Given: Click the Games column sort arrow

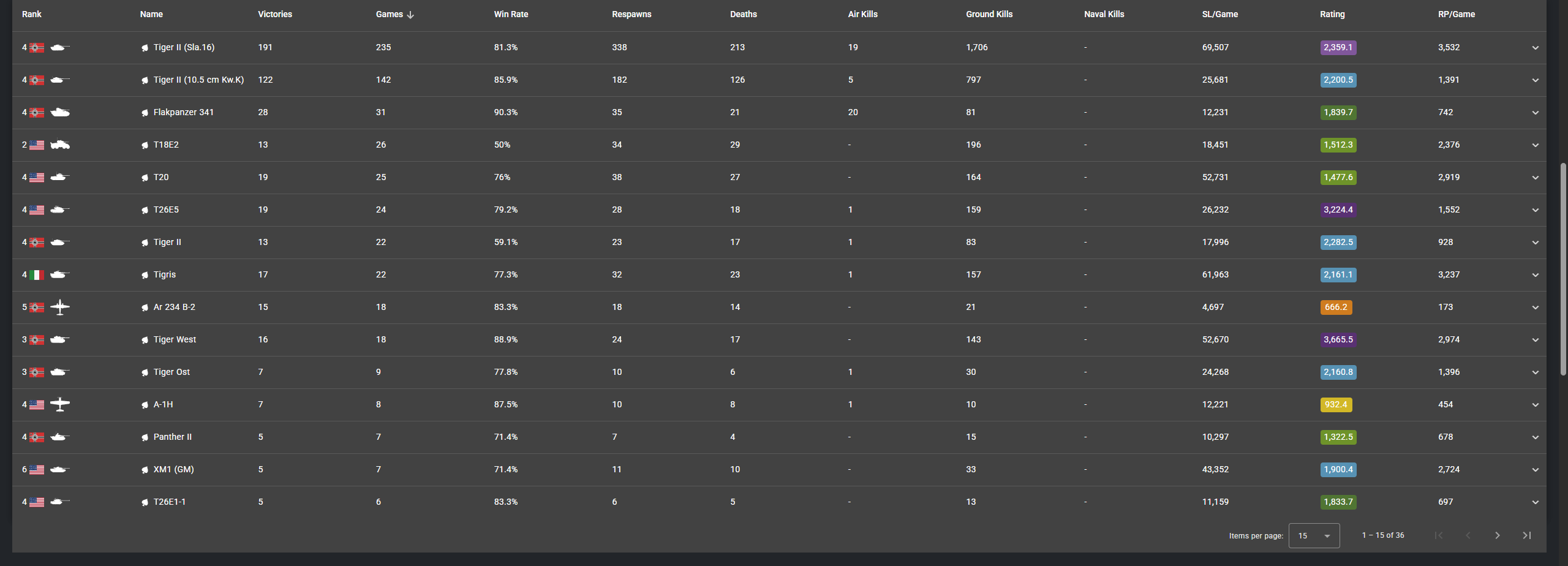Looking at the screenshot, I should coord(410,15).
